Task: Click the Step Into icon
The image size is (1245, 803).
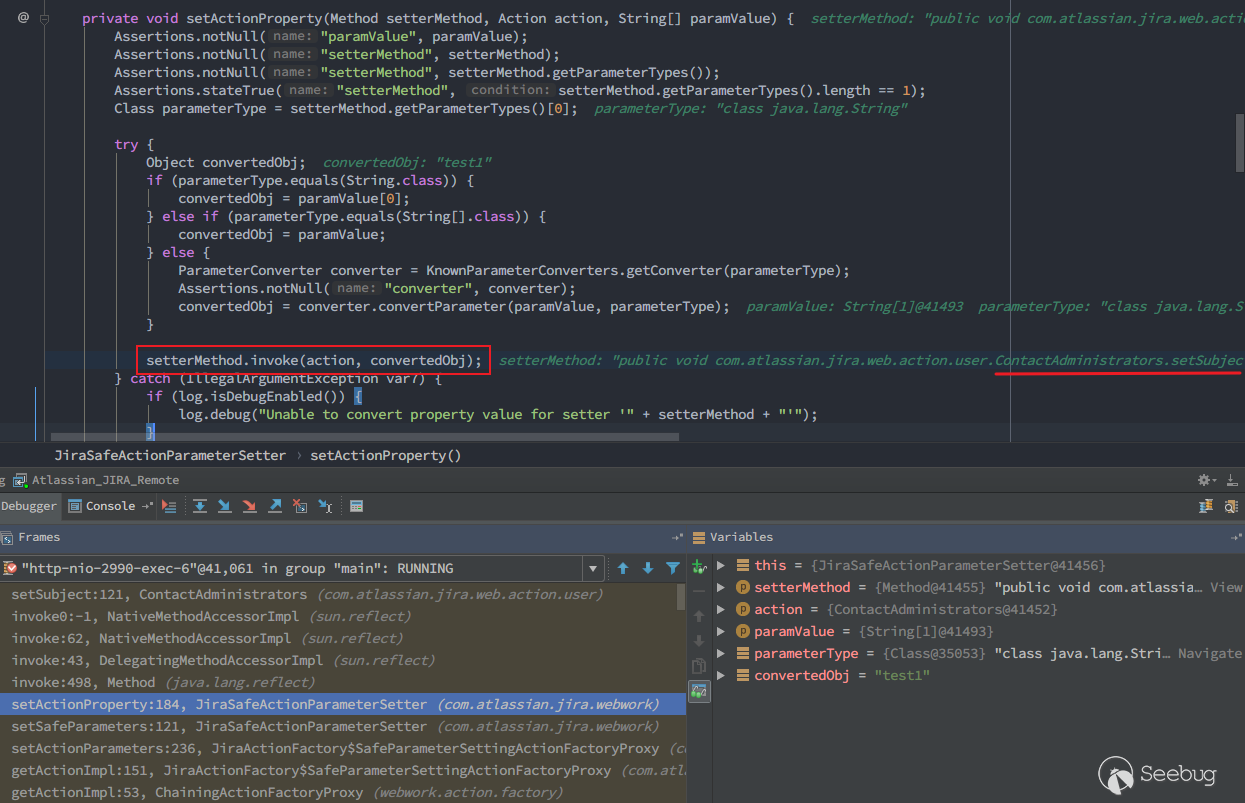Action: [x=225, y=506]
